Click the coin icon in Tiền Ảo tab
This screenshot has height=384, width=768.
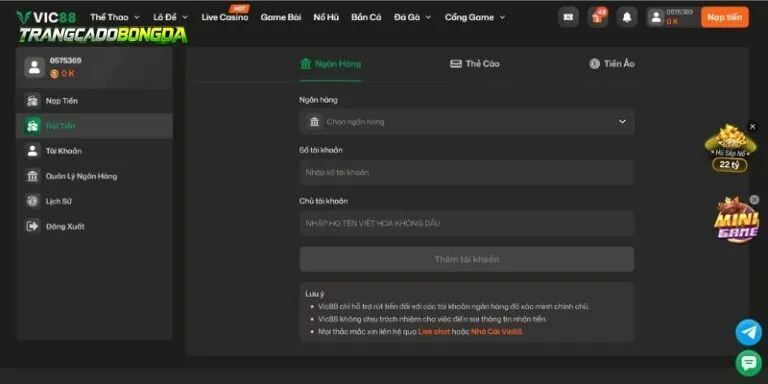(595, 64)
